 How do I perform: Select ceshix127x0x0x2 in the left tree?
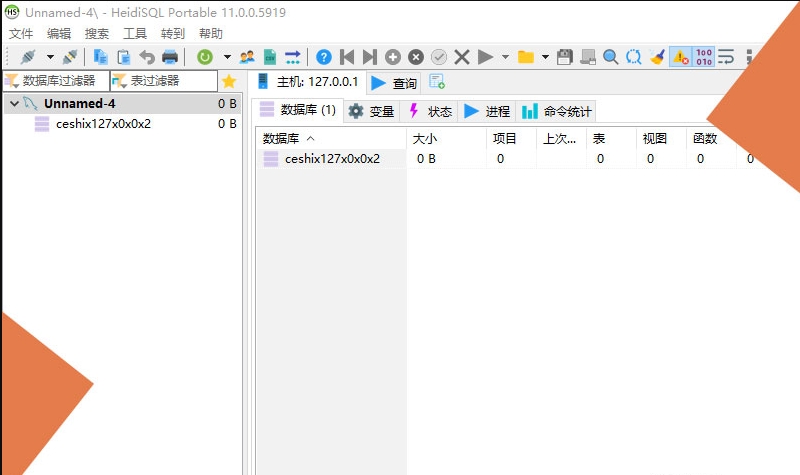tap(103, 124)
